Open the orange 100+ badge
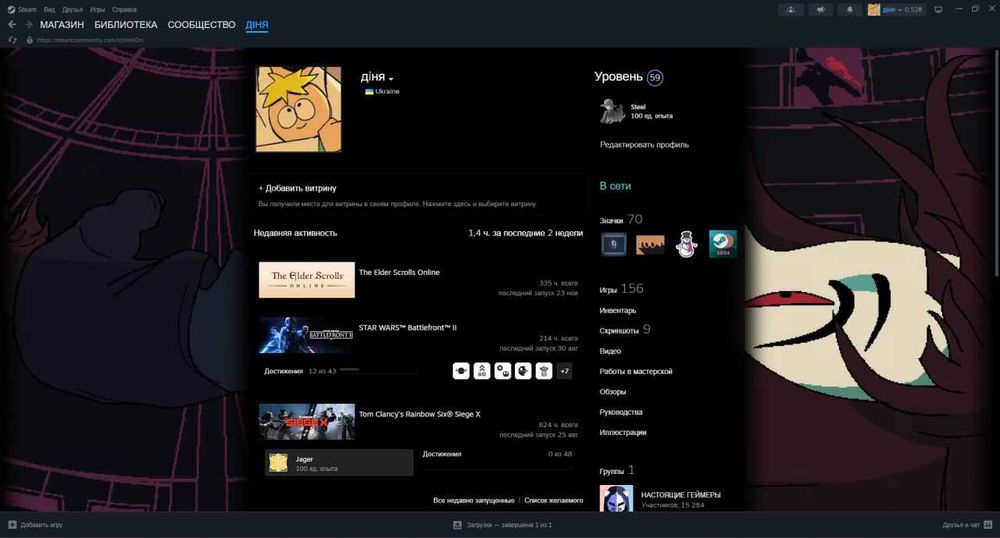The height and width of the screenshot is (538, 1000). 650,244
